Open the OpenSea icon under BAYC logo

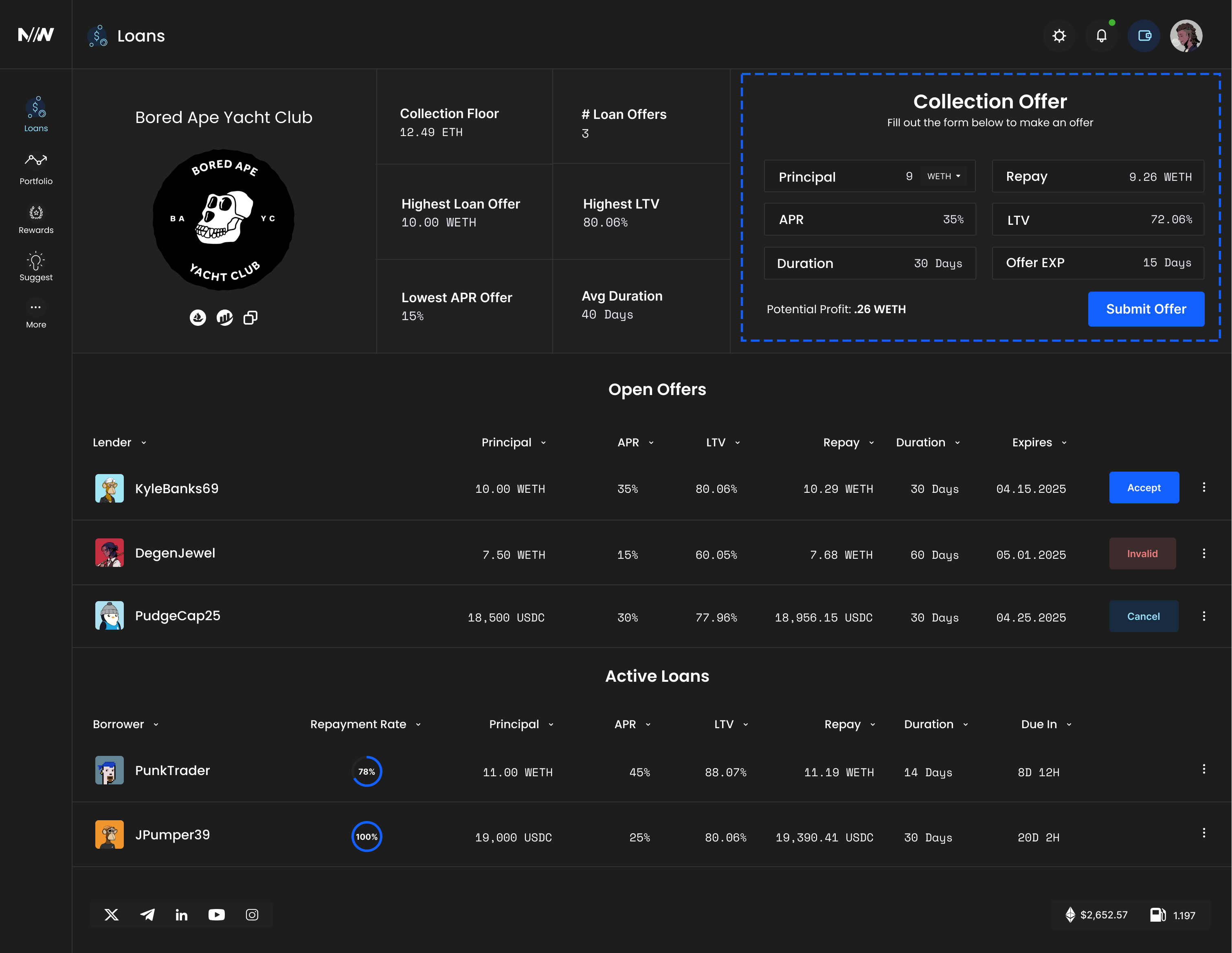tap(198, 318)
